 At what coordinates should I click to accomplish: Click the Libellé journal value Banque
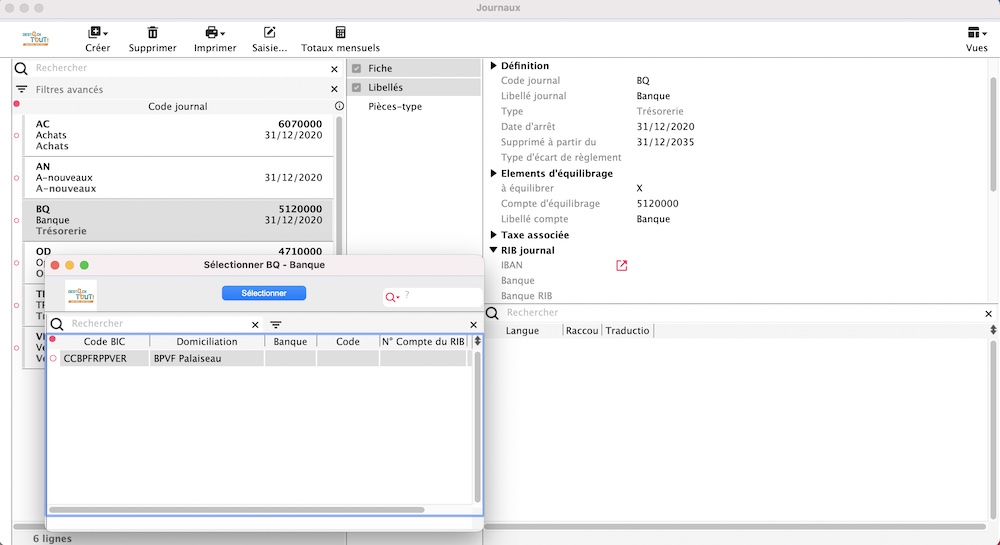[653, 96]
